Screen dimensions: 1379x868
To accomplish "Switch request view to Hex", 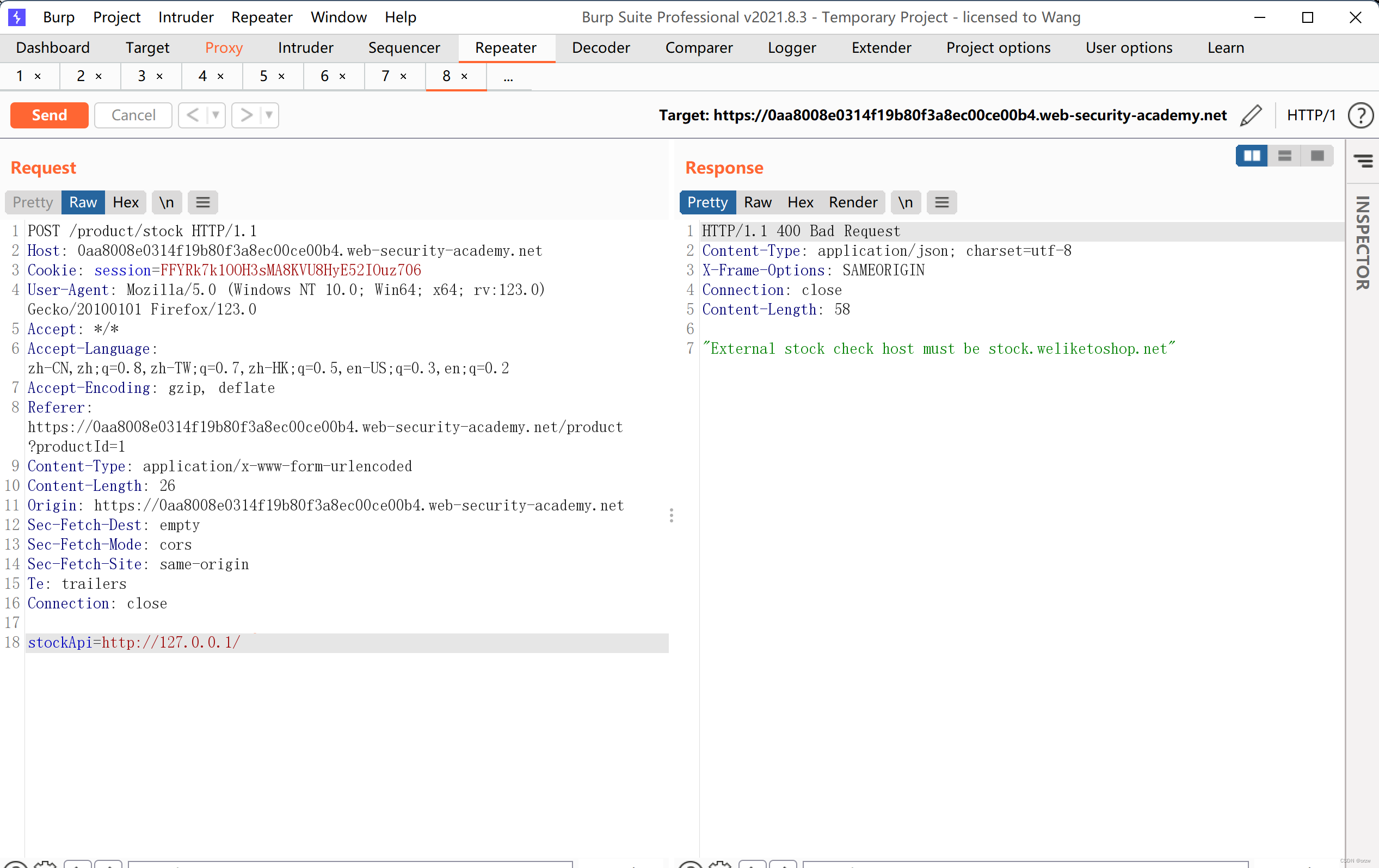I will 125,202.
